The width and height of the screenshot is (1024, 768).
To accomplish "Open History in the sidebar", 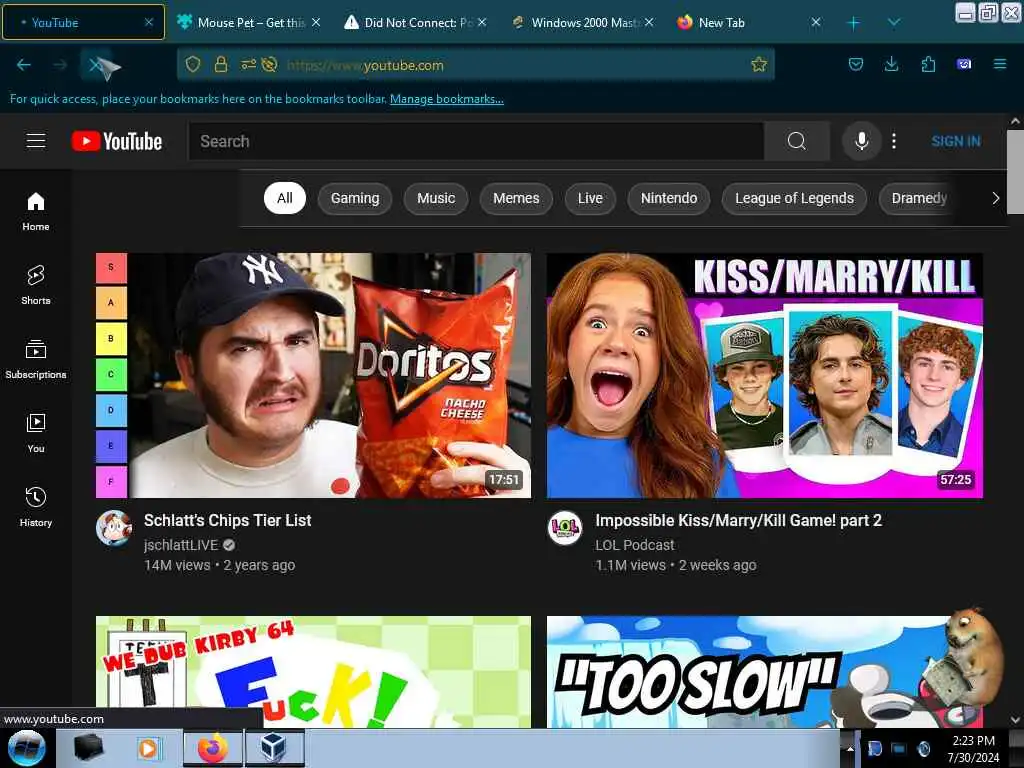I will pos(36,507).
